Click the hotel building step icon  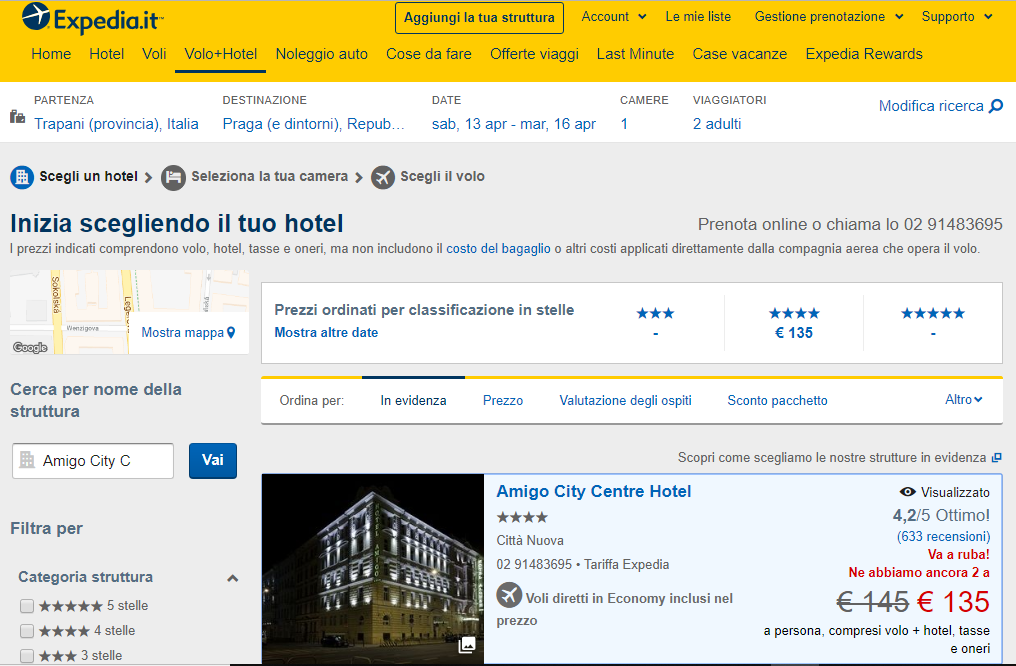[22, 177]
